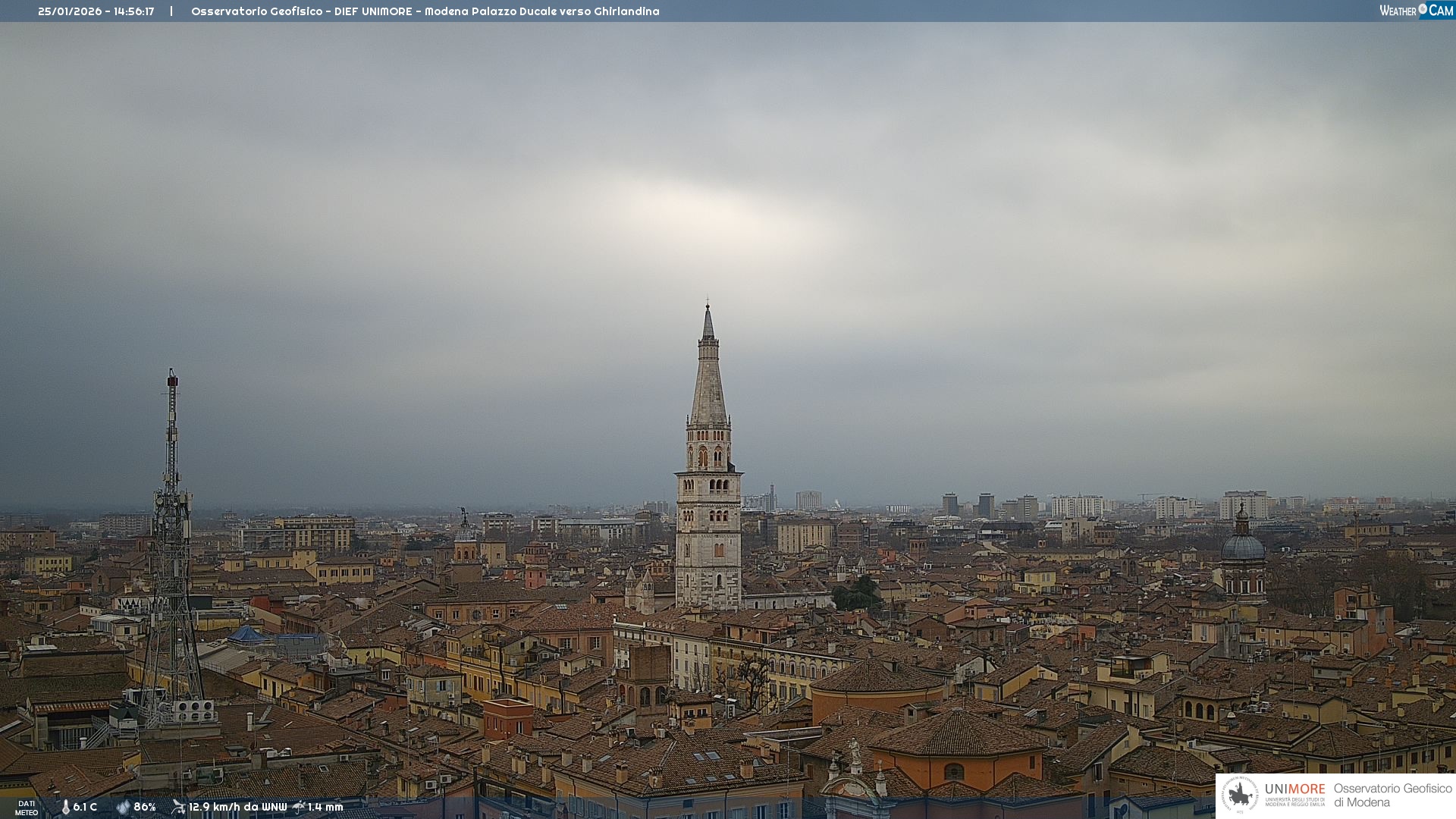
Task: Click the 1.4 mm rainfall value
Action: tap(325, 808)
